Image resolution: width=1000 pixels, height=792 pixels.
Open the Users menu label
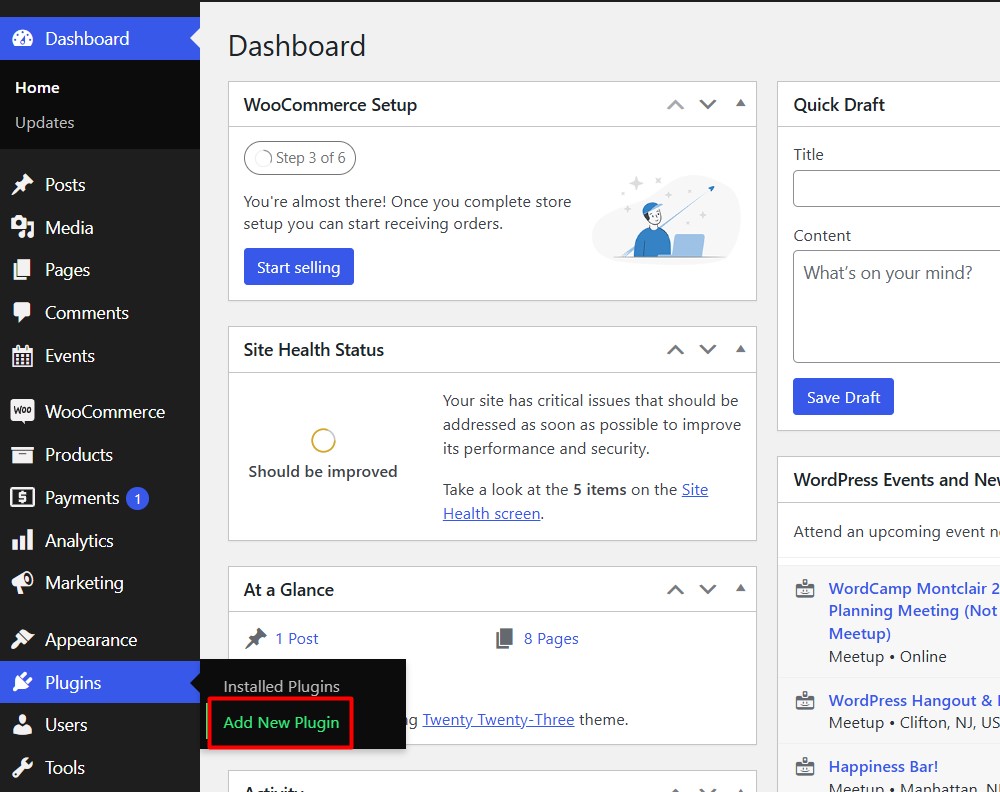click(66, 725)
